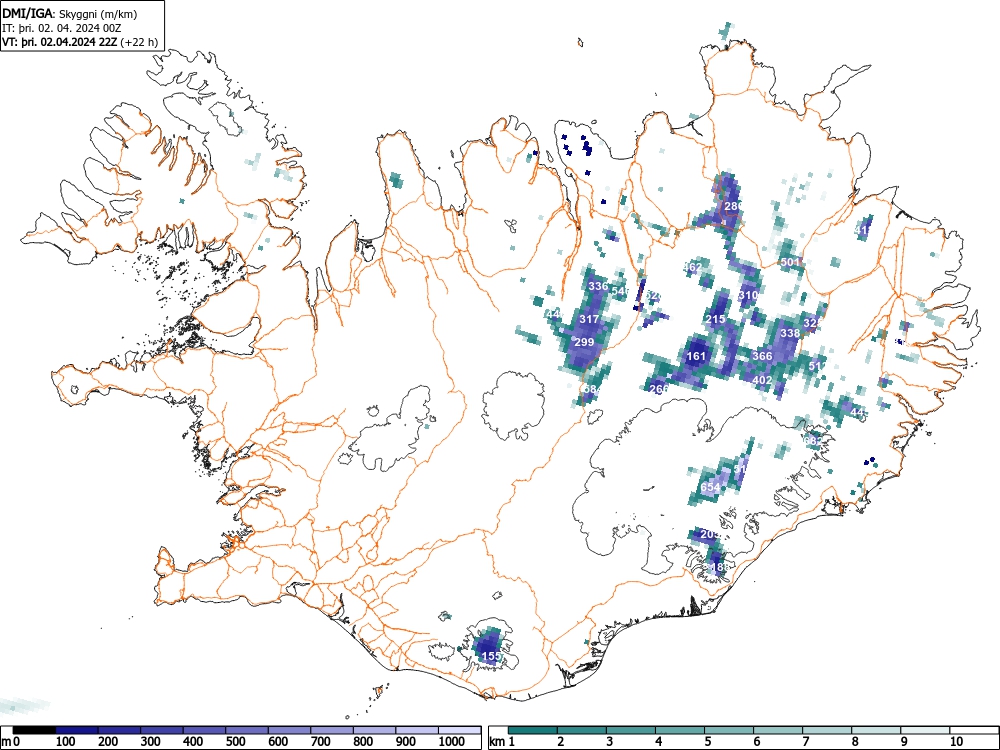Click the title "DMI/IGA: Skyggni (m/km)"
1000x750 pixels.
70,14
